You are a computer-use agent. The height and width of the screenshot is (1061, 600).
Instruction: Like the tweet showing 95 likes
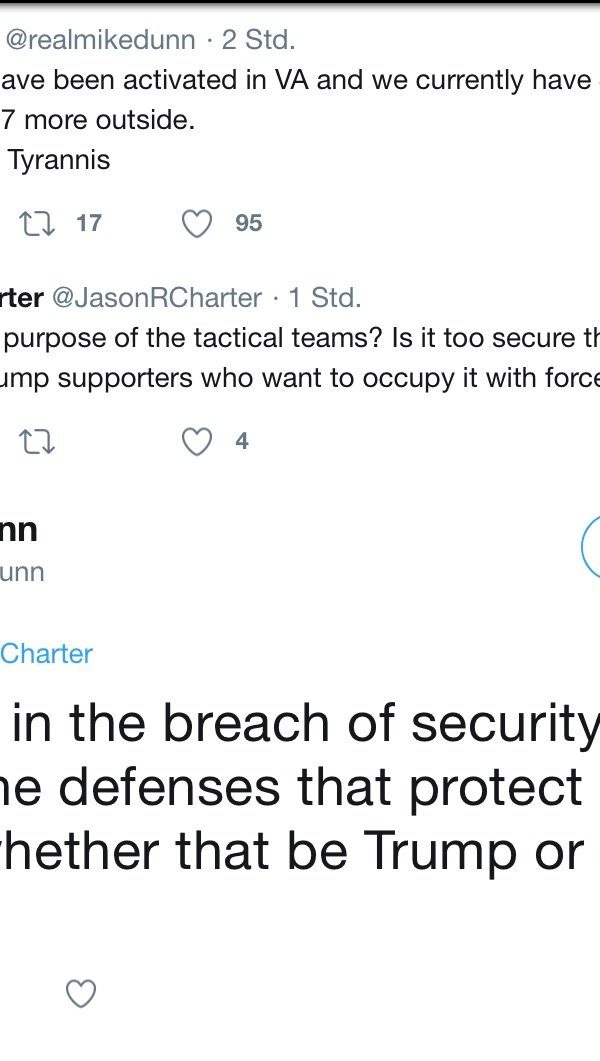[197, 223]
